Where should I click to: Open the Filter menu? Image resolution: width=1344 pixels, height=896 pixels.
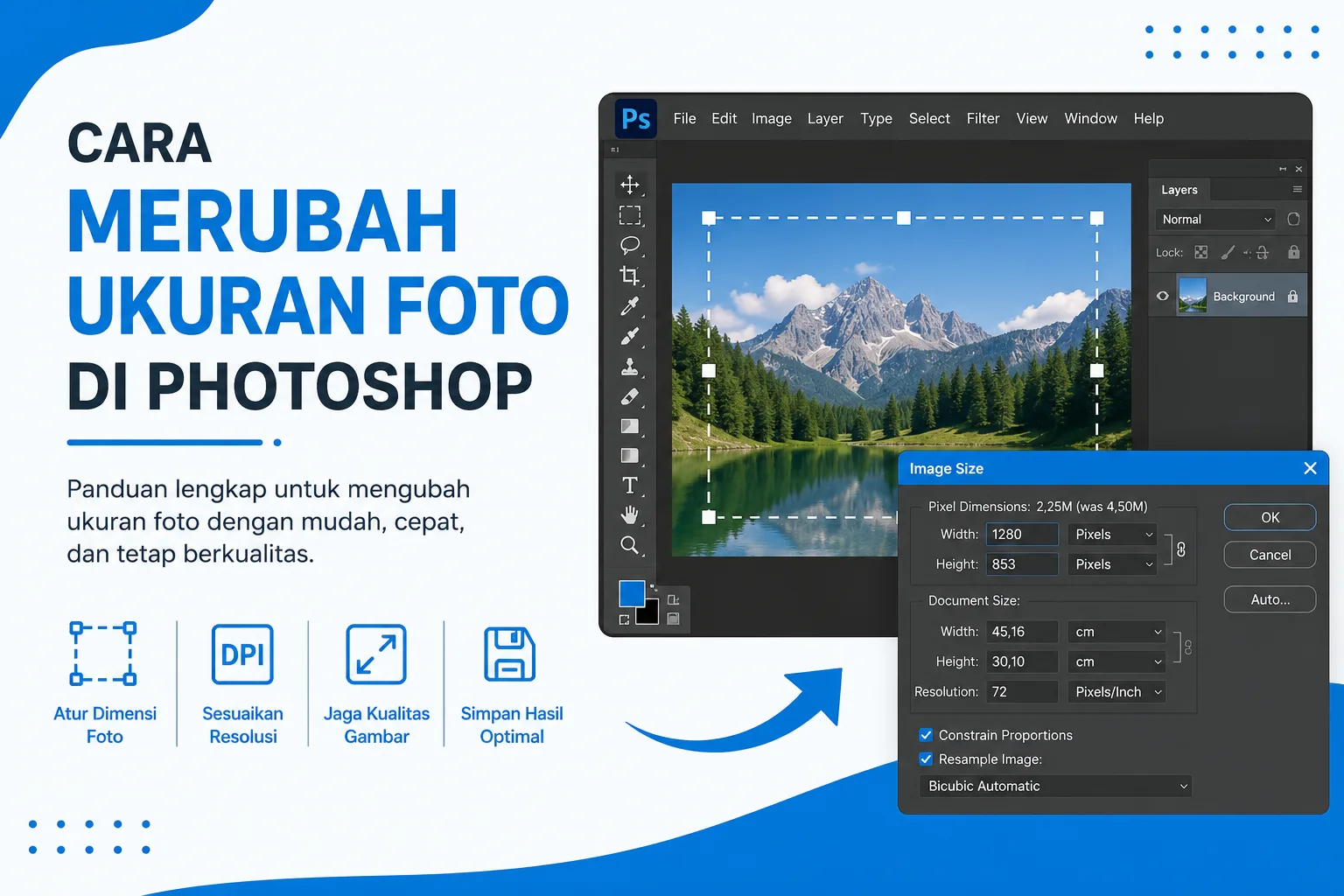[x=983, y=118]
